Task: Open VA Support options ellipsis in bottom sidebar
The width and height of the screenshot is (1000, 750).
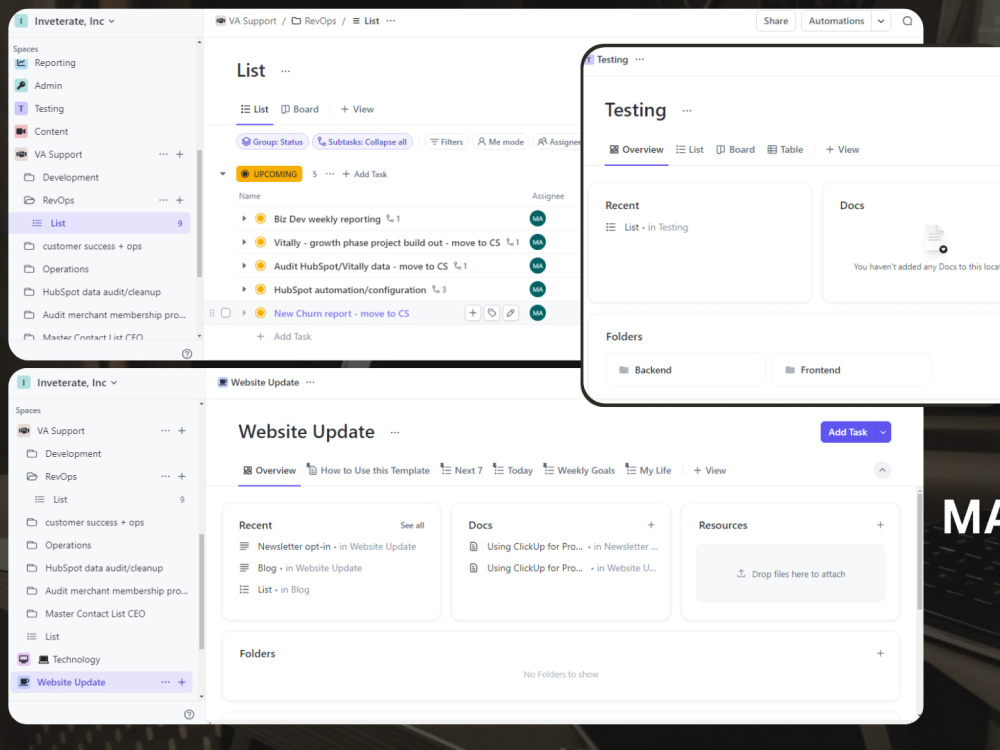Action: [x=165, y=430]
